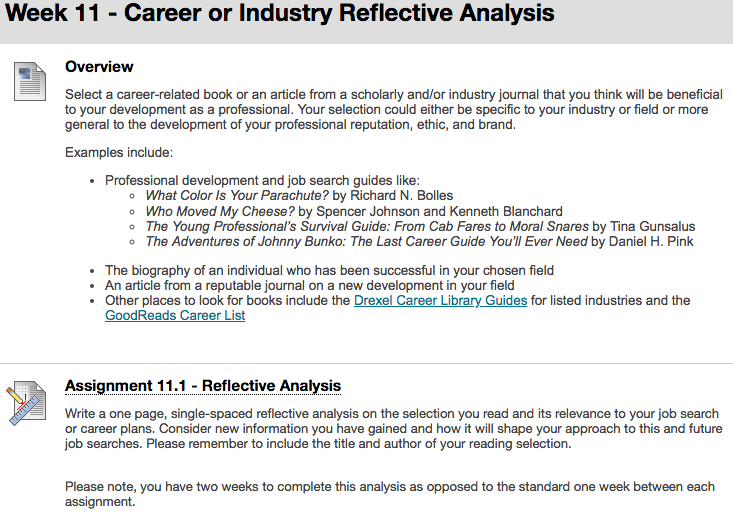Click The Young Professional's Survival Guide title
The image size is (733, 527).
pyautogui.click(x=367, y=226)
